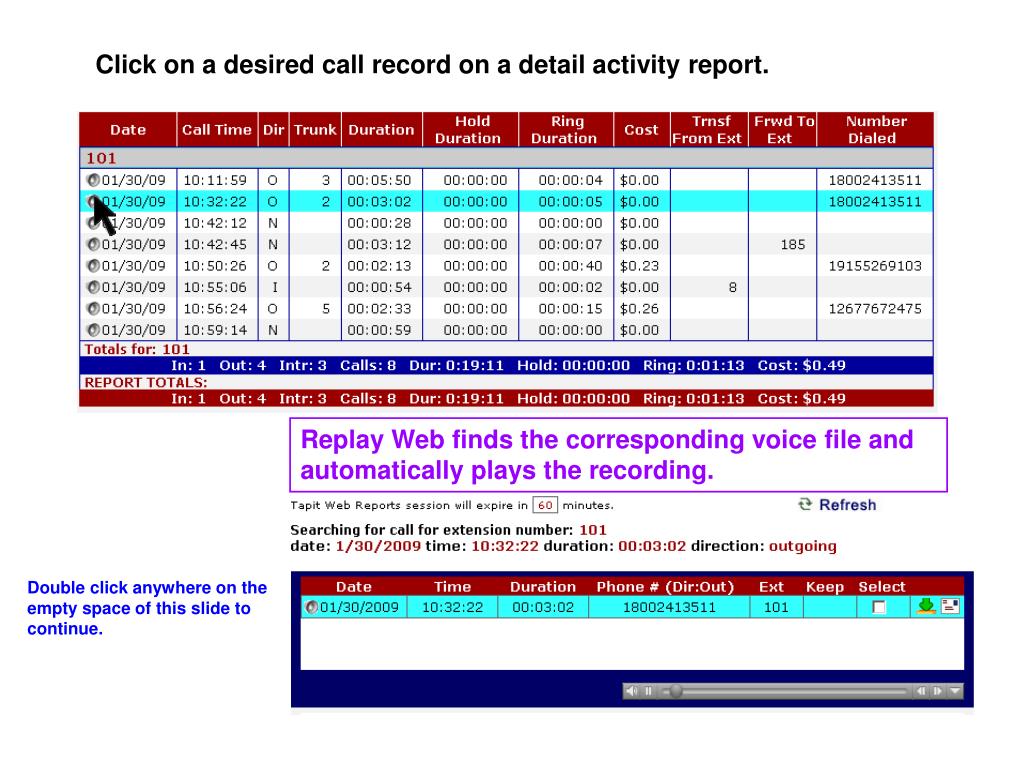The image size is (1024, 768).
Task: Click the Frwd To Ext column header
Action: [782, 130]
